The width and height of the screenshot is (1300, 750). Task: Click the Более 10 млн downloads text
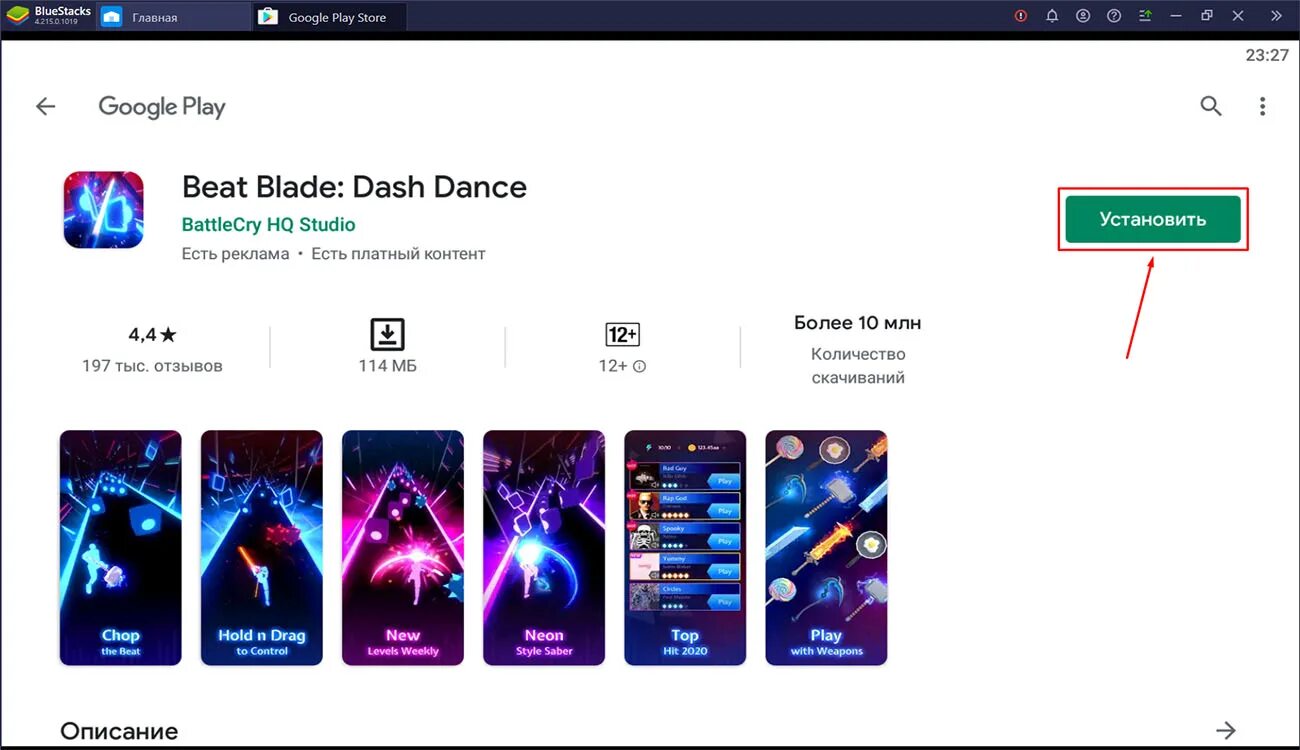point(858,323)
